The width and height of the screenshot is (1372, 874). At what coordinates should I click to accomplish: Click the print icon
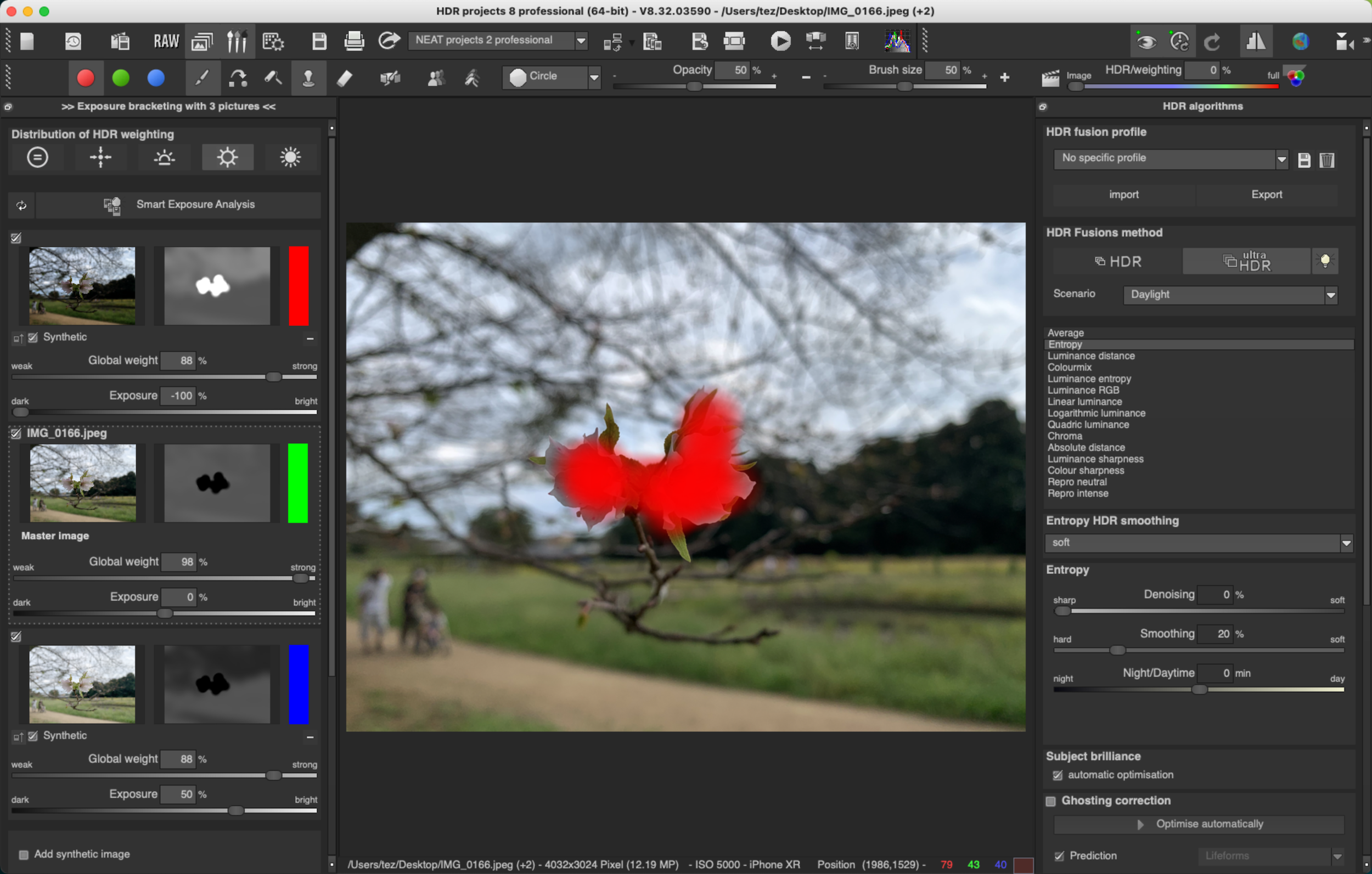354,41
